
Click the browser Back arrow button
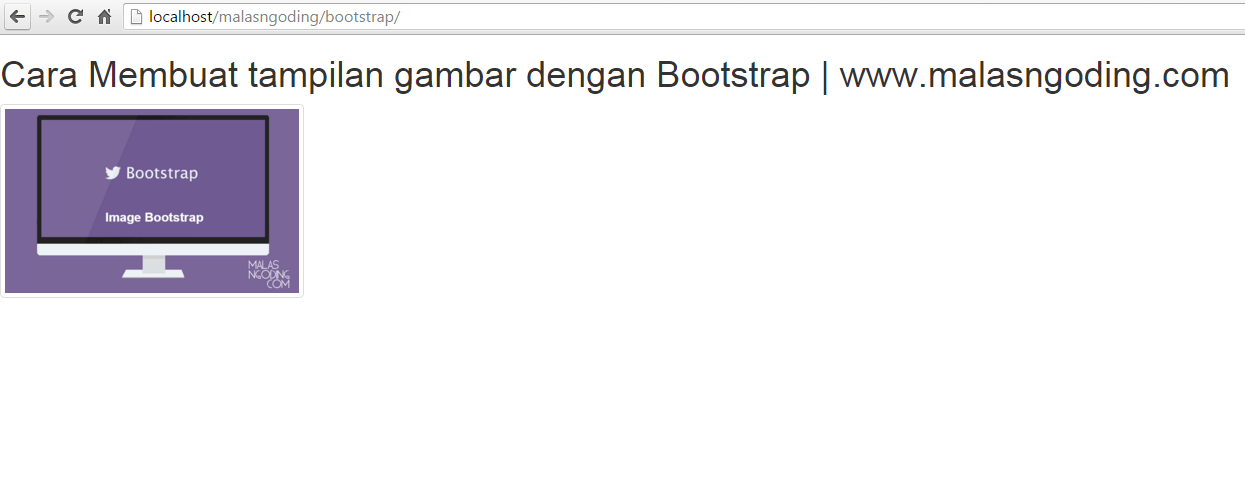click(17, 16)
